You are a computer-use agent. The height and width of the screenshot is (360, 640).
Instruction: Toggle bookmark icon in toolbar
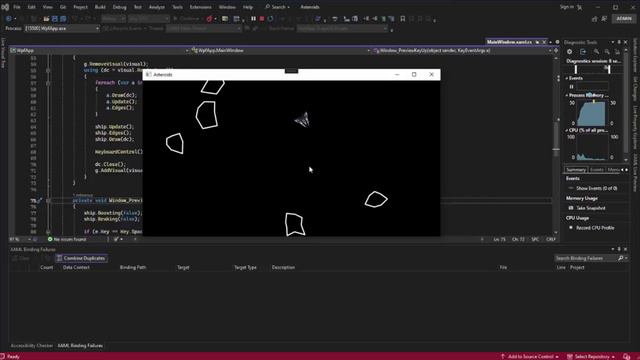tap(402, 19)
